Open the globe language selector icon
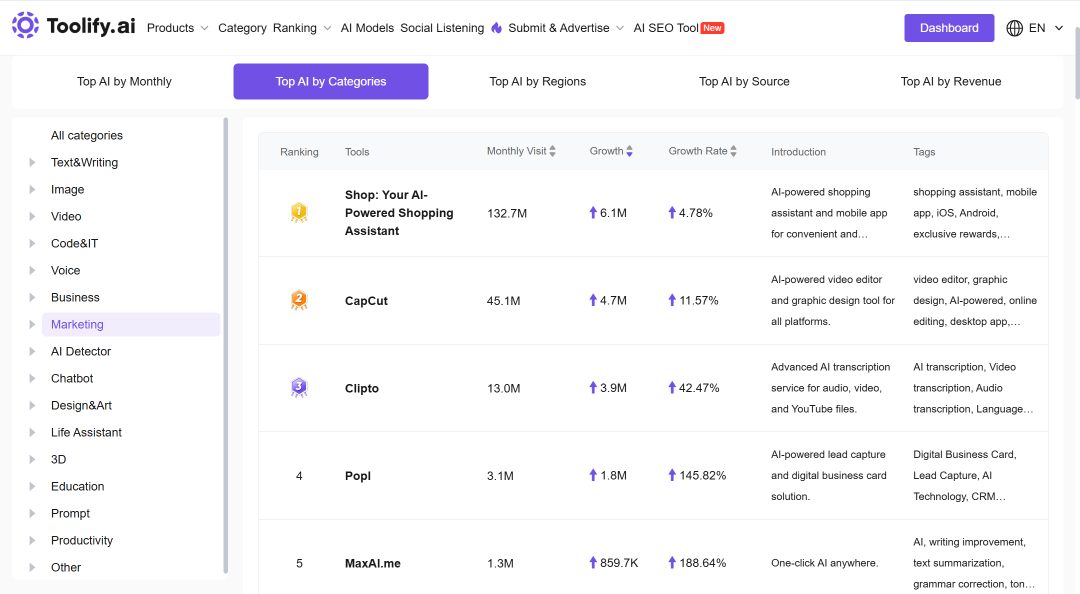 coord(1015,28)
